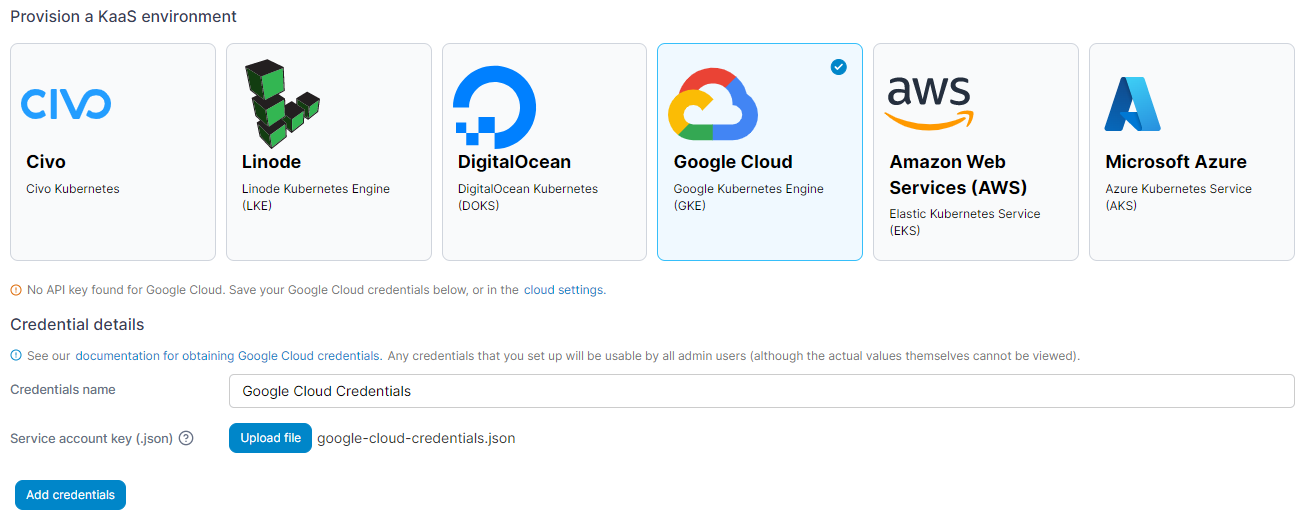Image resolution: width=1304 pixels, height=519 pixels.
Task: Click the Credential details heading
Action: point(77,324)
